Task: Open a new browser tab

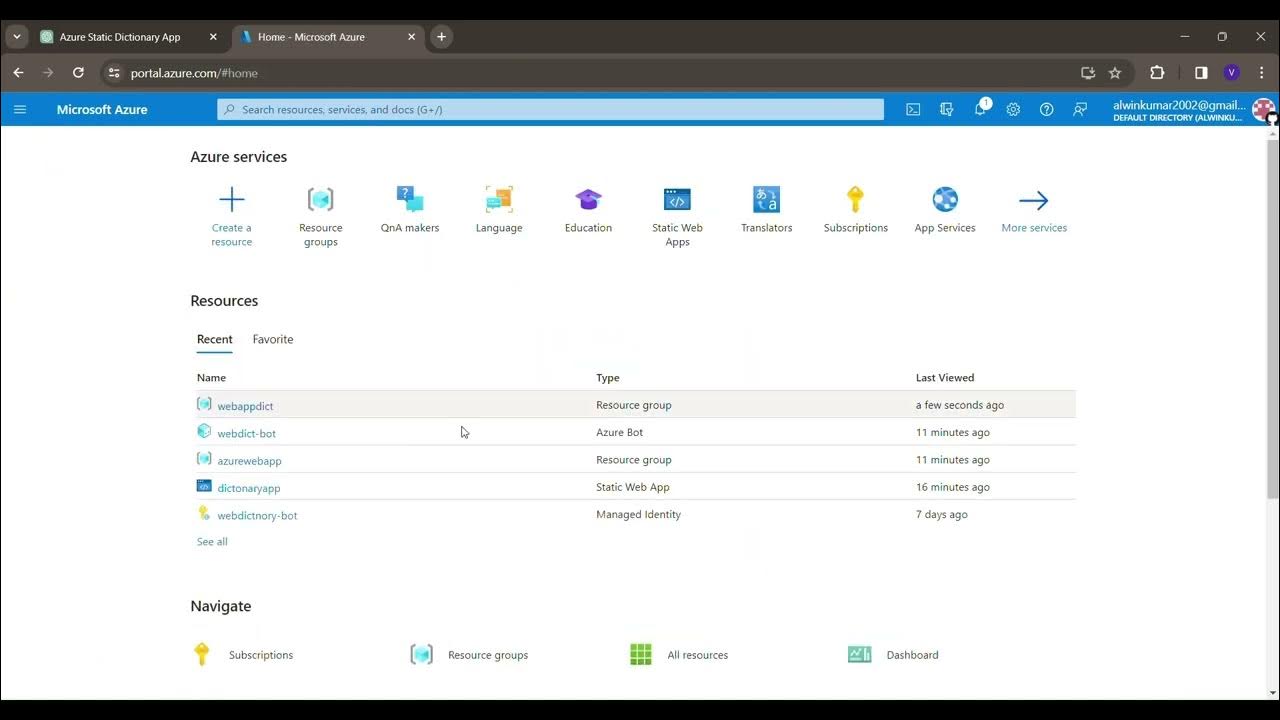Action: (441, 37)
